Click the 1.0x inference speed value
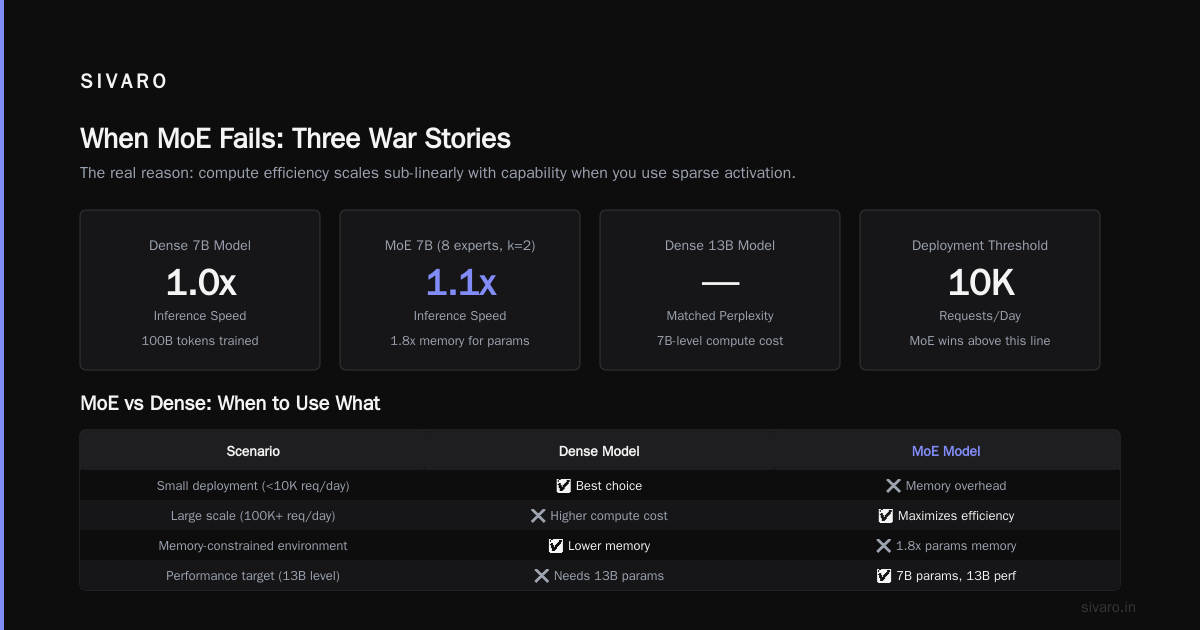The height and width of the screenshot is (630, 1200). [x=200, y=283]
